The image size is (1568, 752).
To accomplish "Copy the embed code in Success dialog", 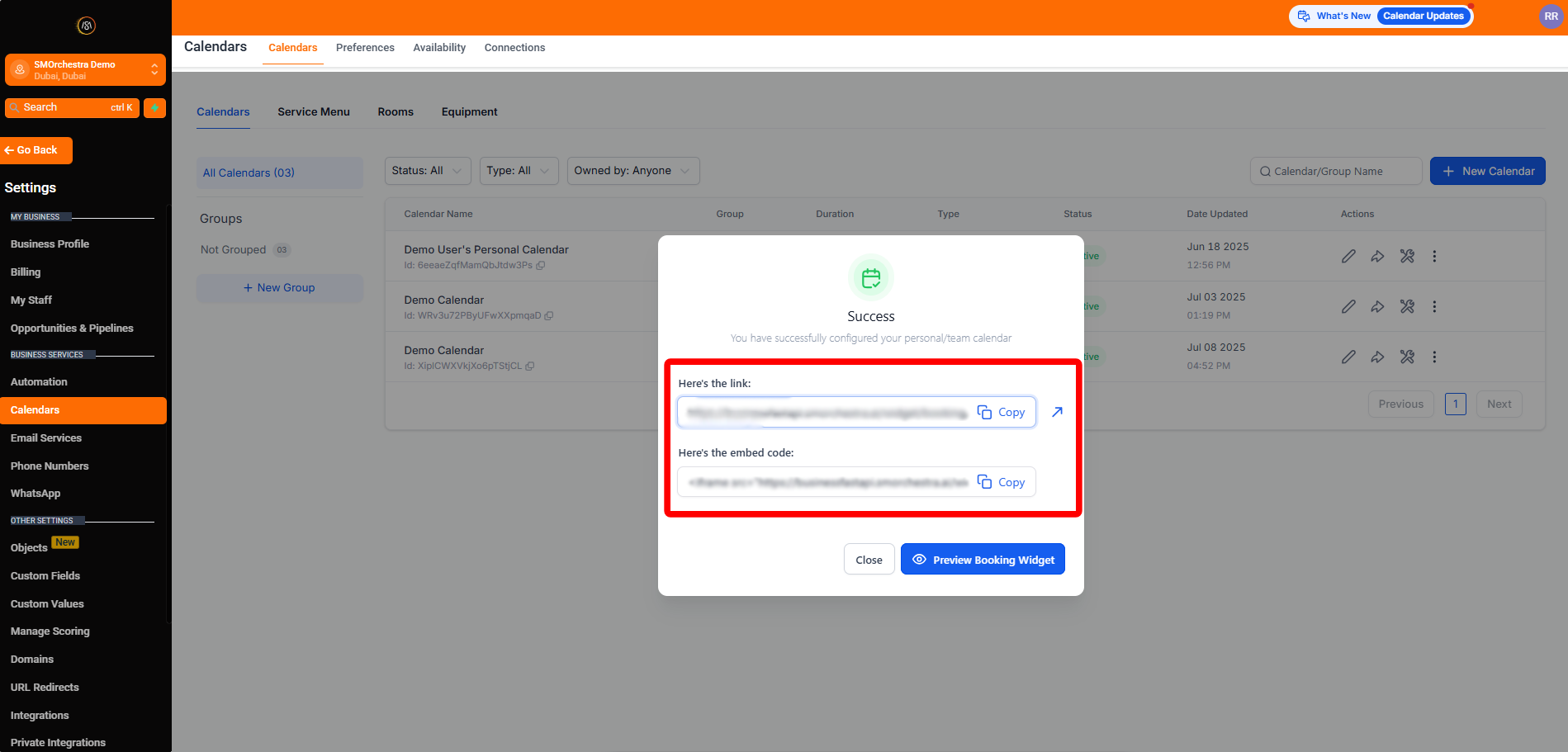I will [1001, 482].
